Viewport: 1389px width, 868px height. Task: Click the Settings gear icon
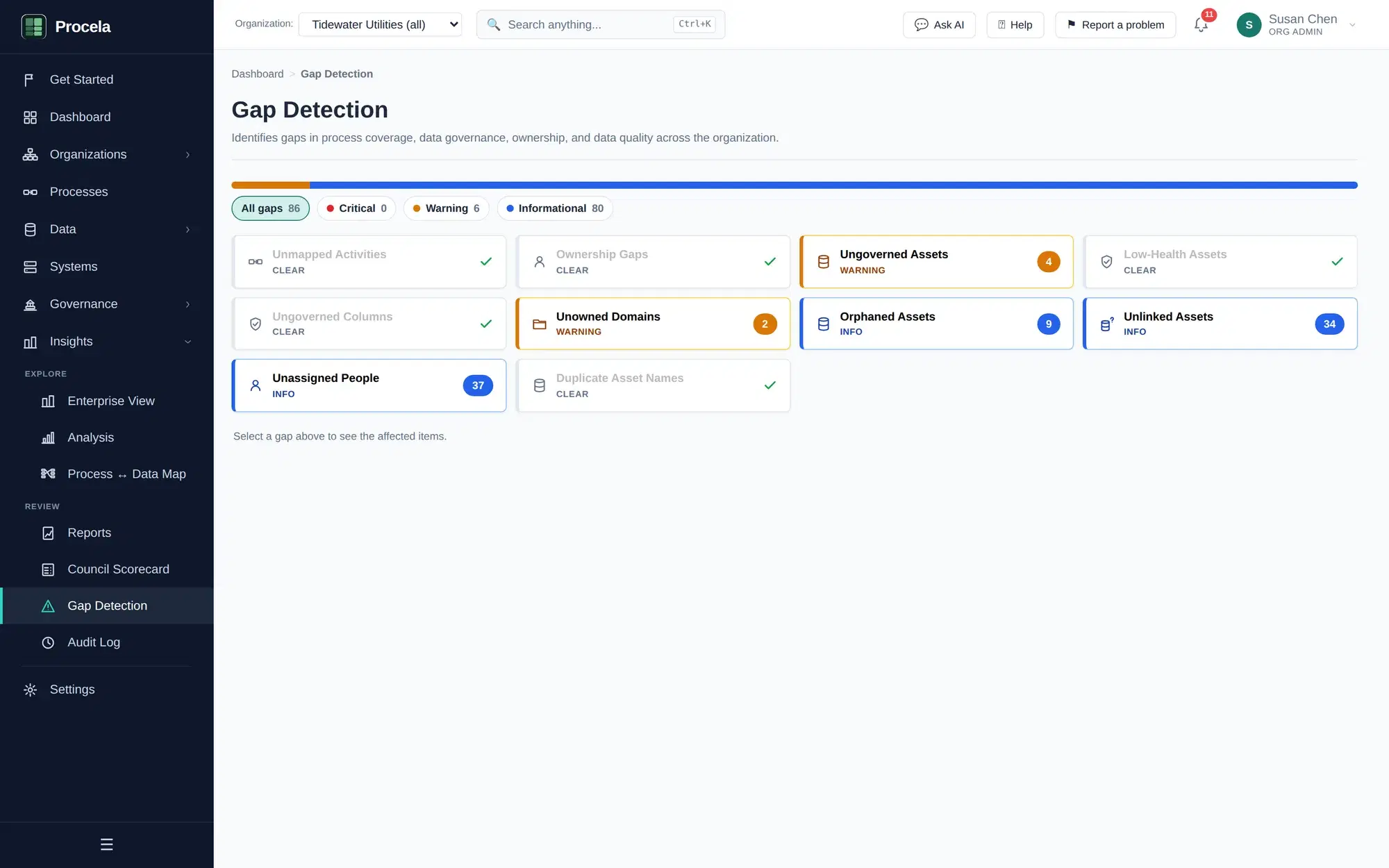point(30,690)
